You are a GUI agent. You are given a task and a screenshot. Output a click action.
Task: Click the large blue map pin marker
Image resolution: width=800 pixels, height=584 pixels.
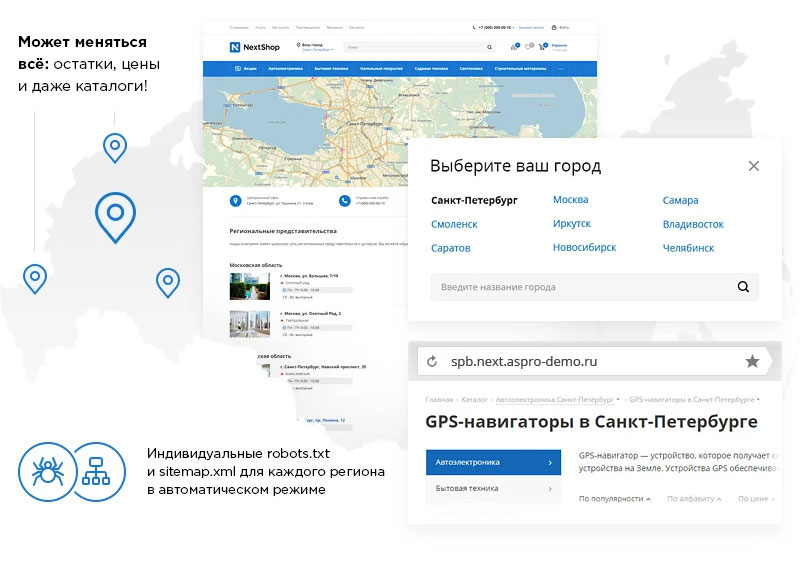[x=115, y=215]
